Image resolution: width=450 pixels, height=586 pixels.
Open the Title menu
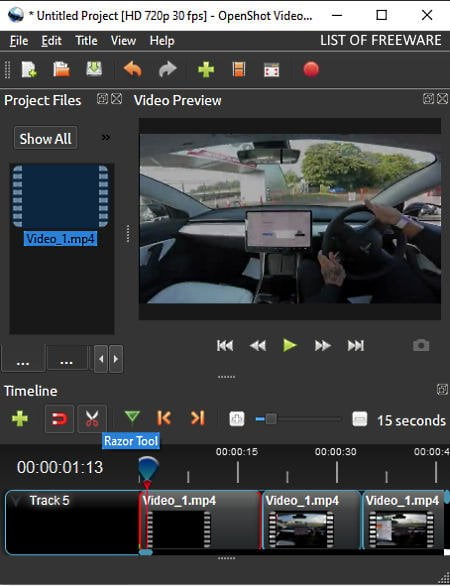pos(86,41)
